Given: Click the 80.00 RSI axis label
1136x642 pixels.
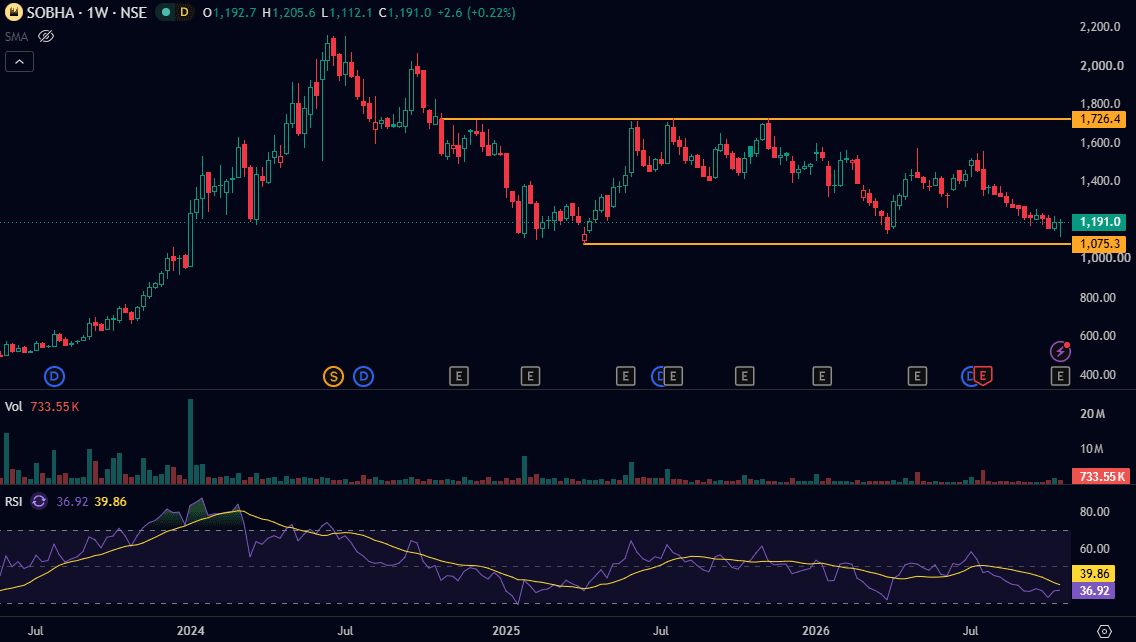Looking at the screenshot, I should click(1095, 512).
